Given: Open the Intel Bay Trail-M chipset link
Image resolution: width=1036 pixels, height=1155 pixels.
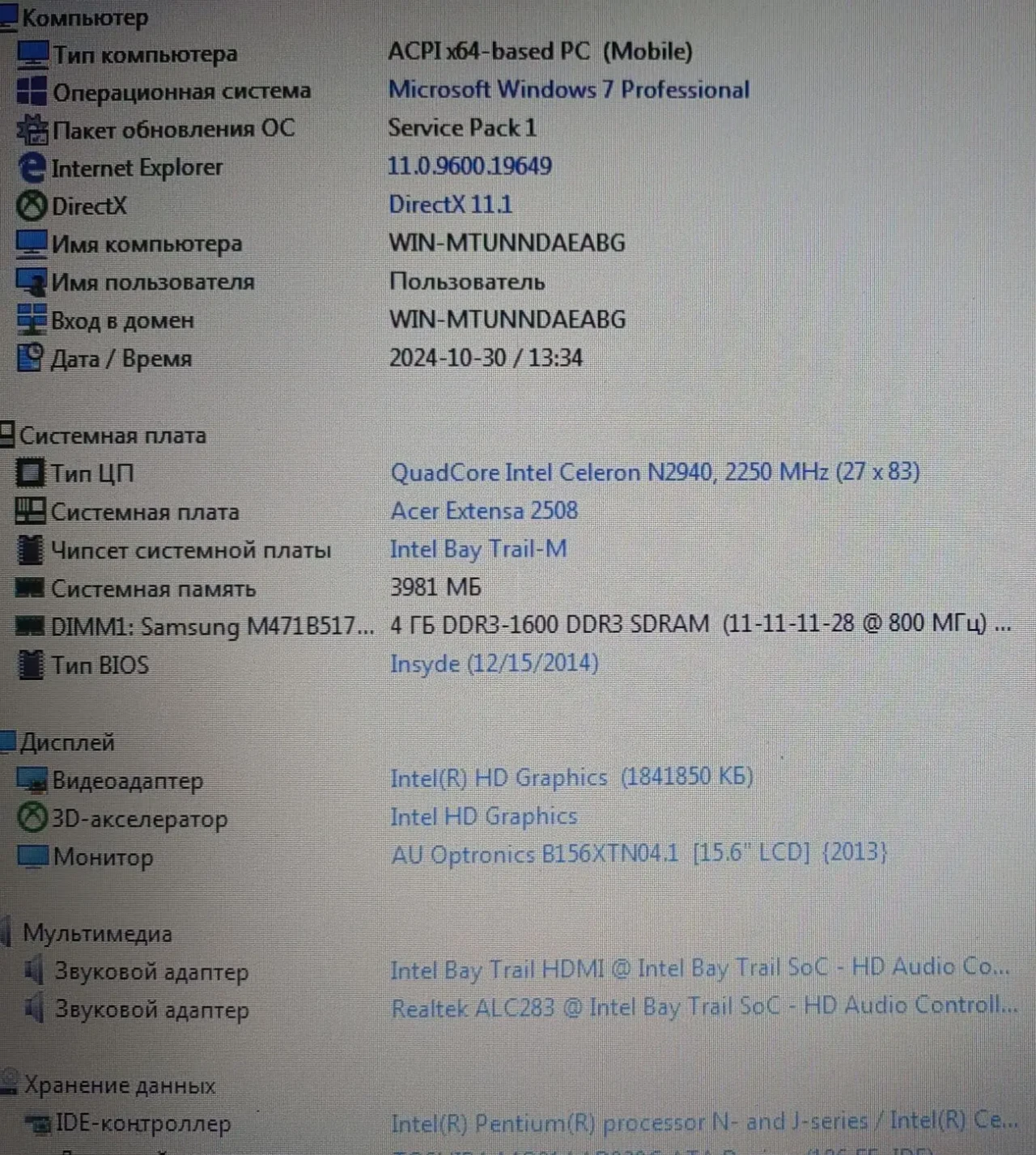Looking at the screenshot, I should pos(479,549).
